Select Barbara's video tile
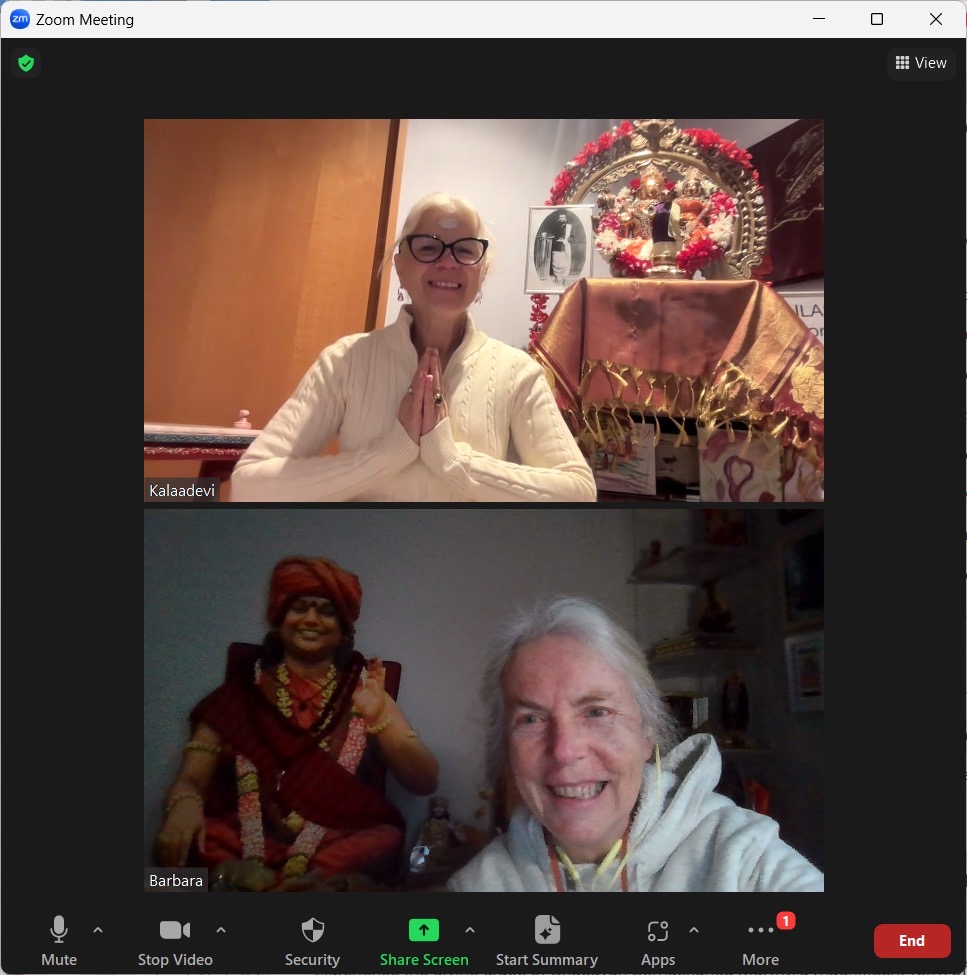This screenshot has width=967, height=975. (483, 700)
